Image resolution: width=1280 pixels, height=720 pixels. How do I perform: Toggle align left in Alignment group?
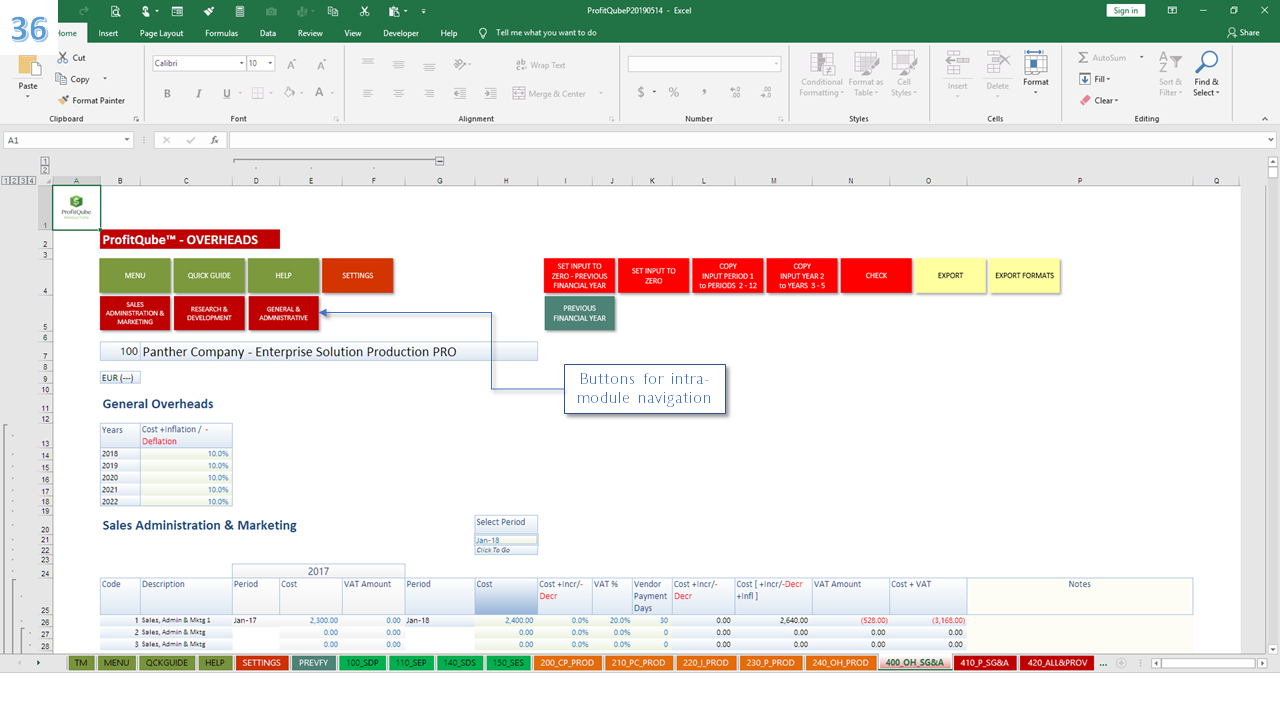pos(368,93)
